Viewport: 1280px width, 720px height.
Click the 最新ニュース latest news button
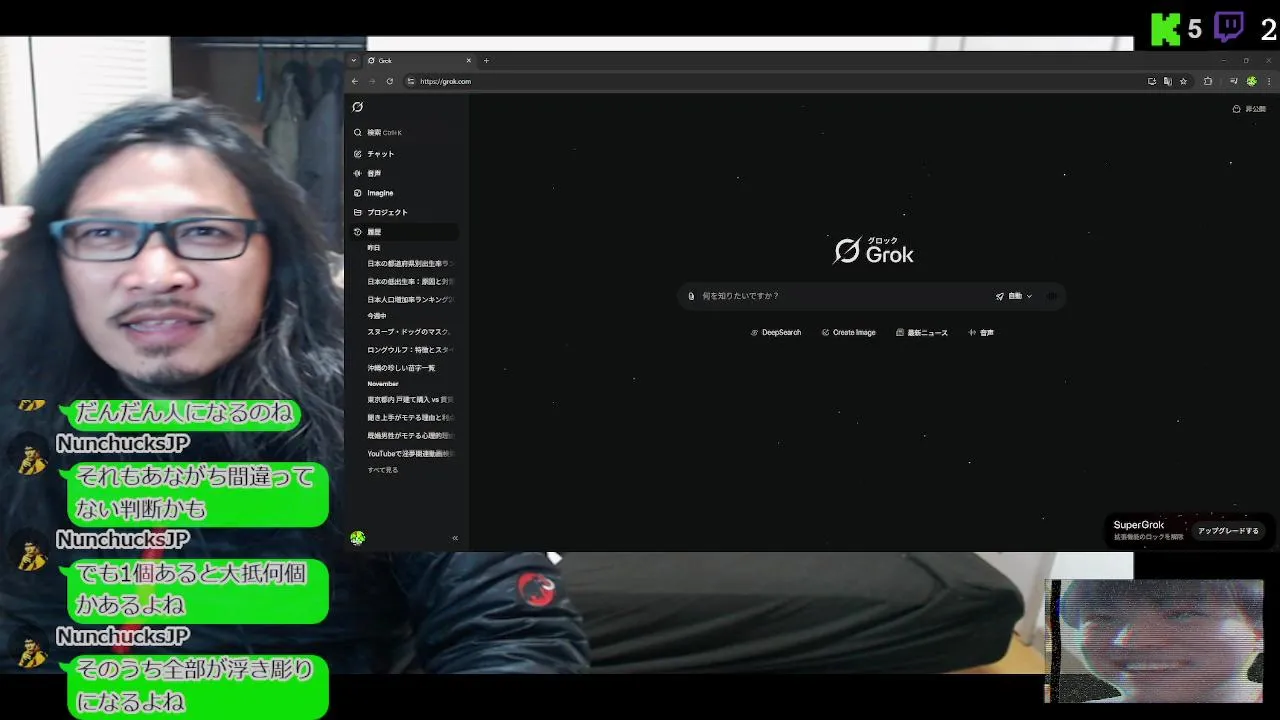coord(922,333)
